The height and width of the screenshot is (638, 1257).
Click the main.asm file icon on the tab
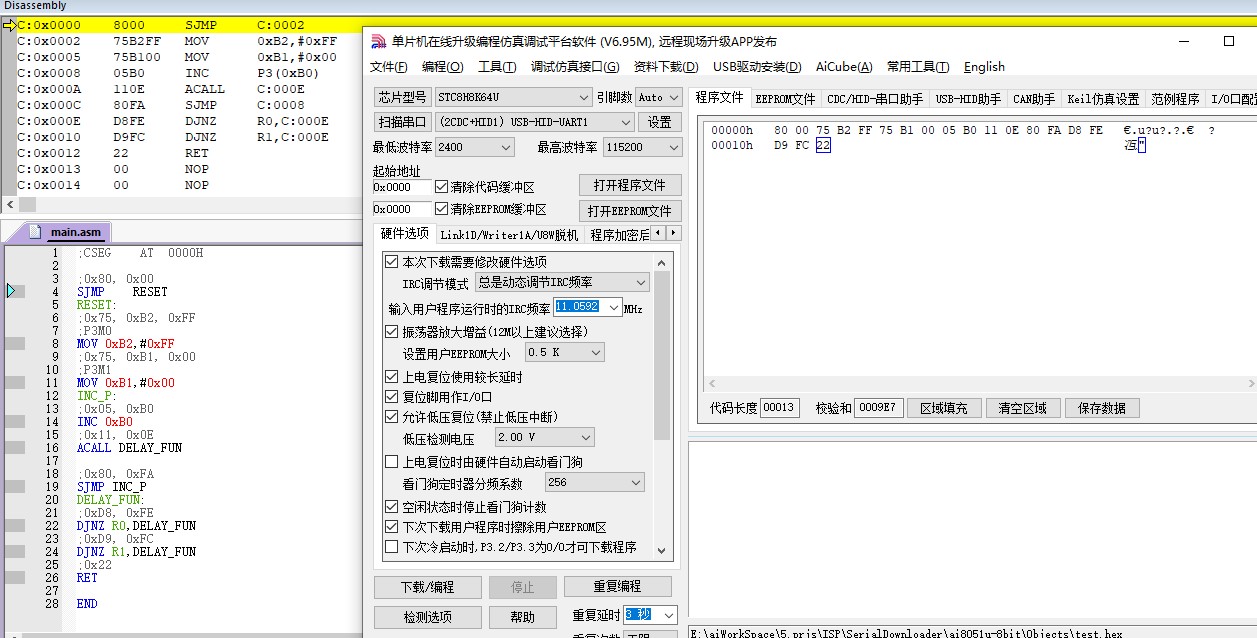tap(36, 232)
